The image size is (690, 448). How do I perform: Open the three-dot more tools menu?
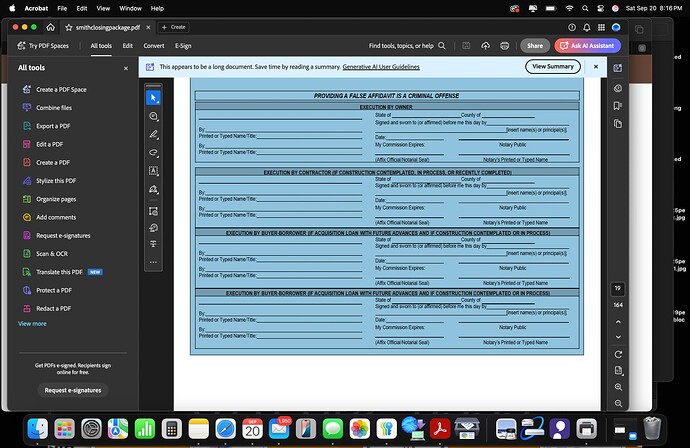[153, 262]
